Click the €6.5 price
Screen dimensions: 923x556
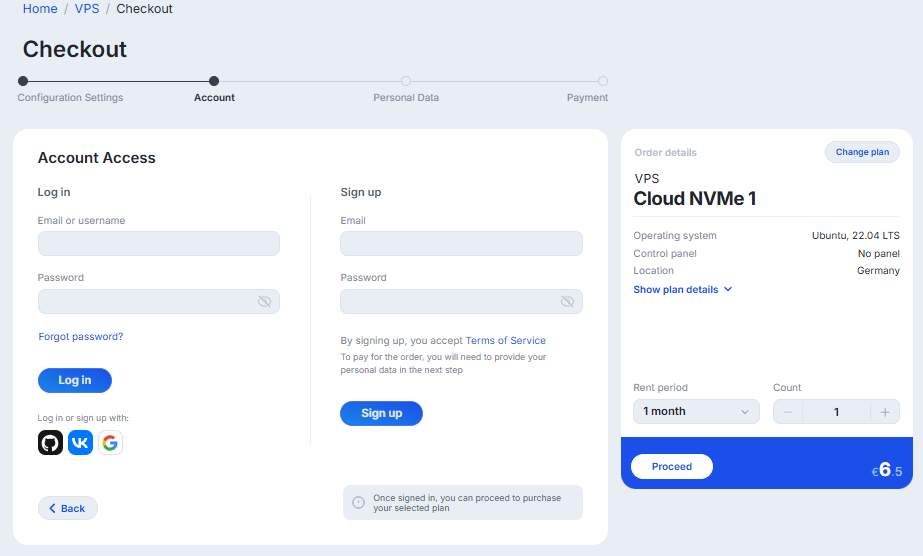pyautogui.click(x=887, y=470)
